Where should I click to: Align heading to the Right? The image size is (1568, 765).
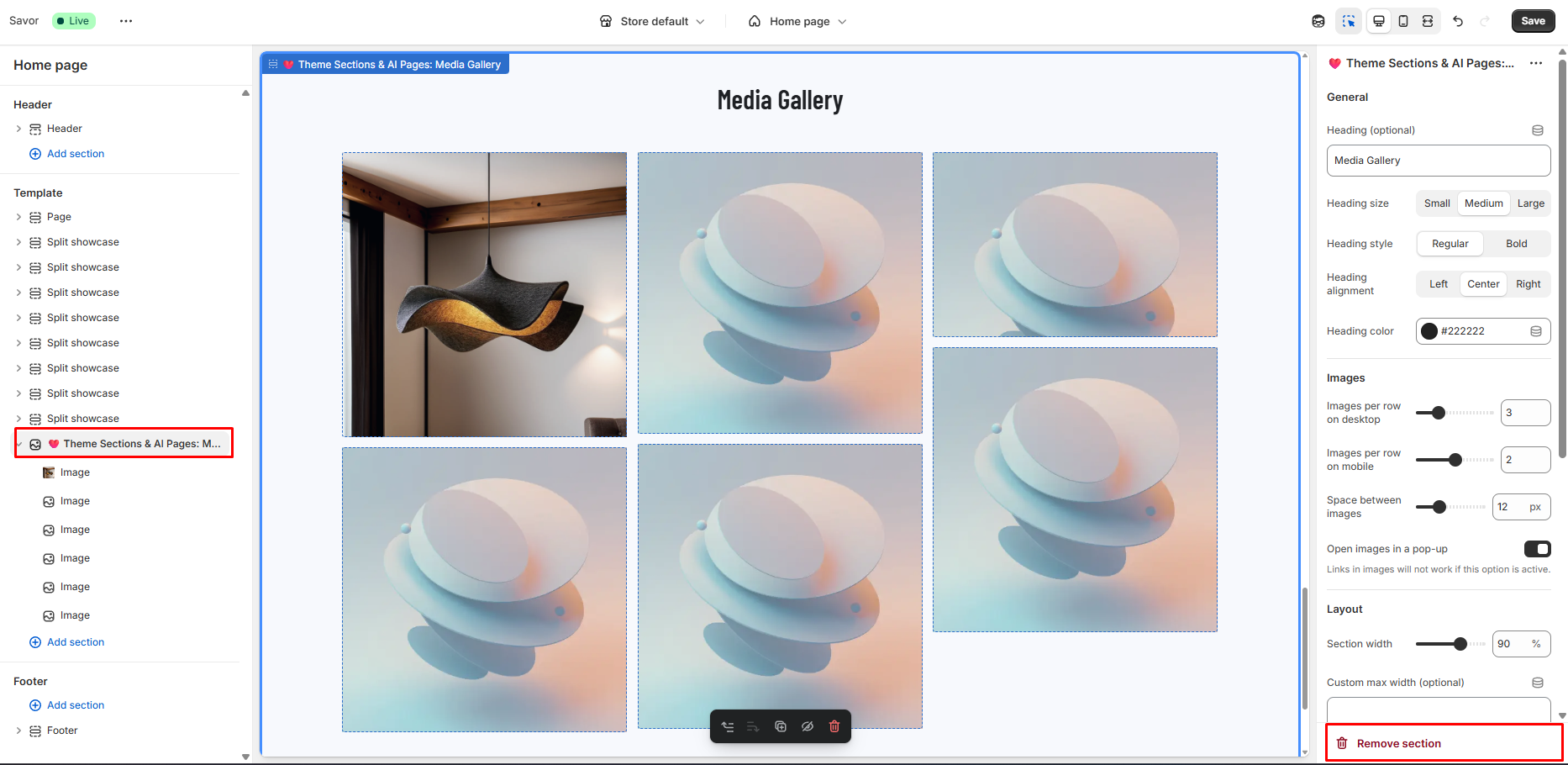coord(1529,284)
